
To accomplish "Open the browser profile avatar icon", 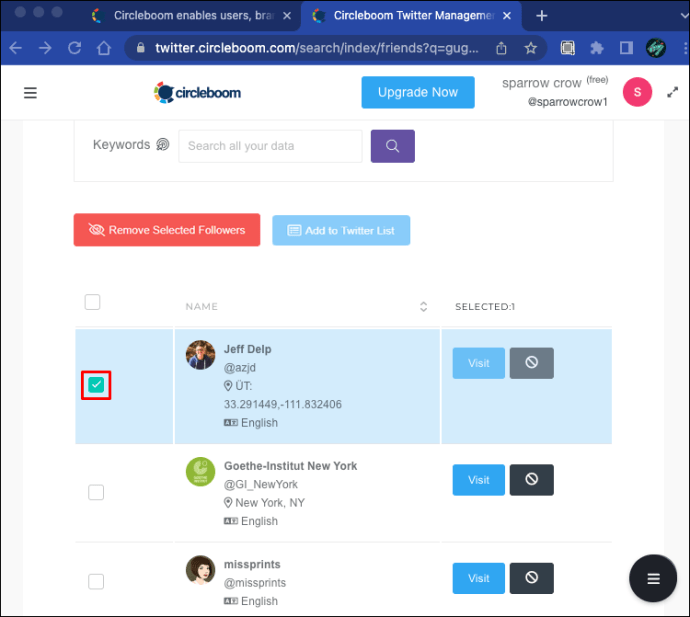I will pyautogui.click(x=656, y=48).
